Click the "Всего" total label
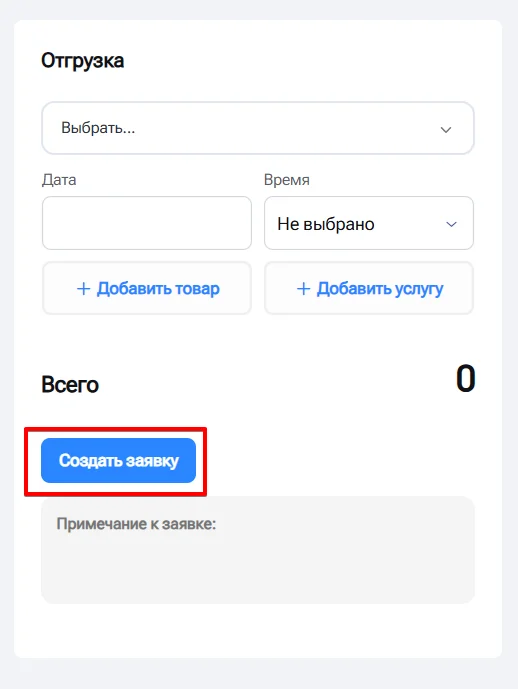 pos(70,384)
